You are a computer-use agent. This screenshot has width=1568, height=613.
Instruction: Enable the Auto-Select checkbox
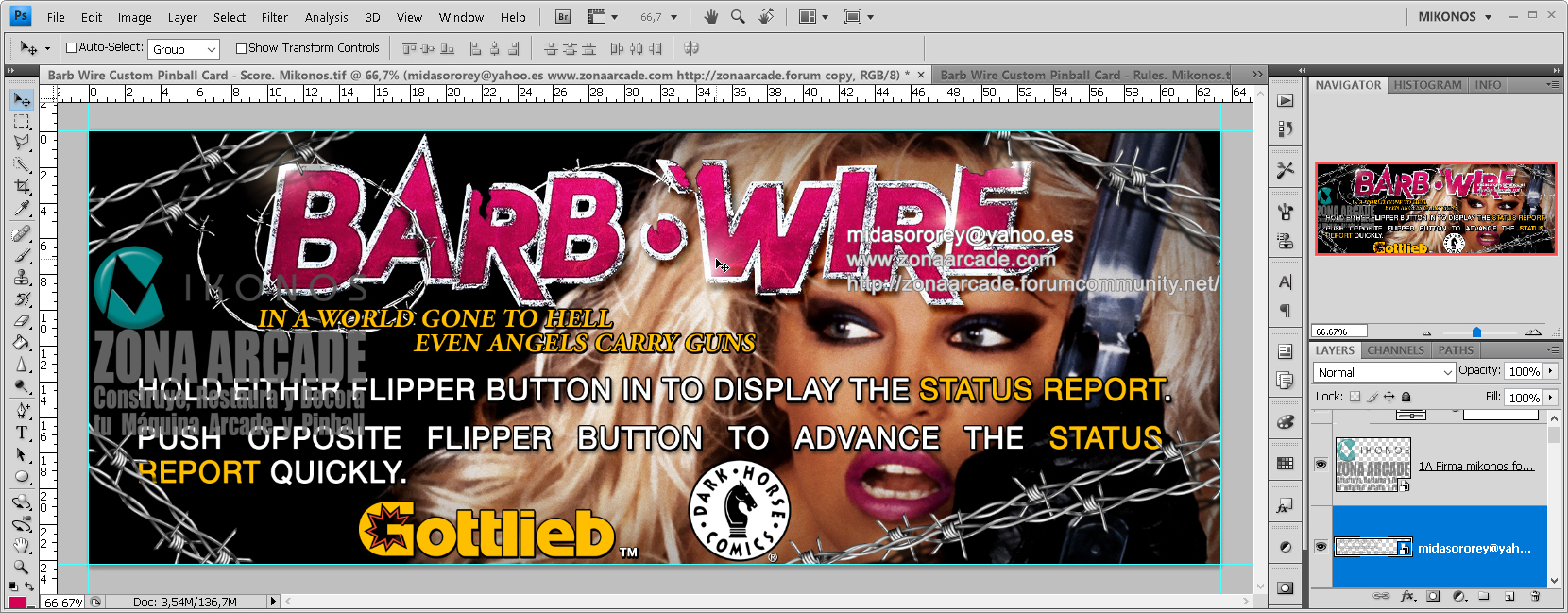(71, 47)
